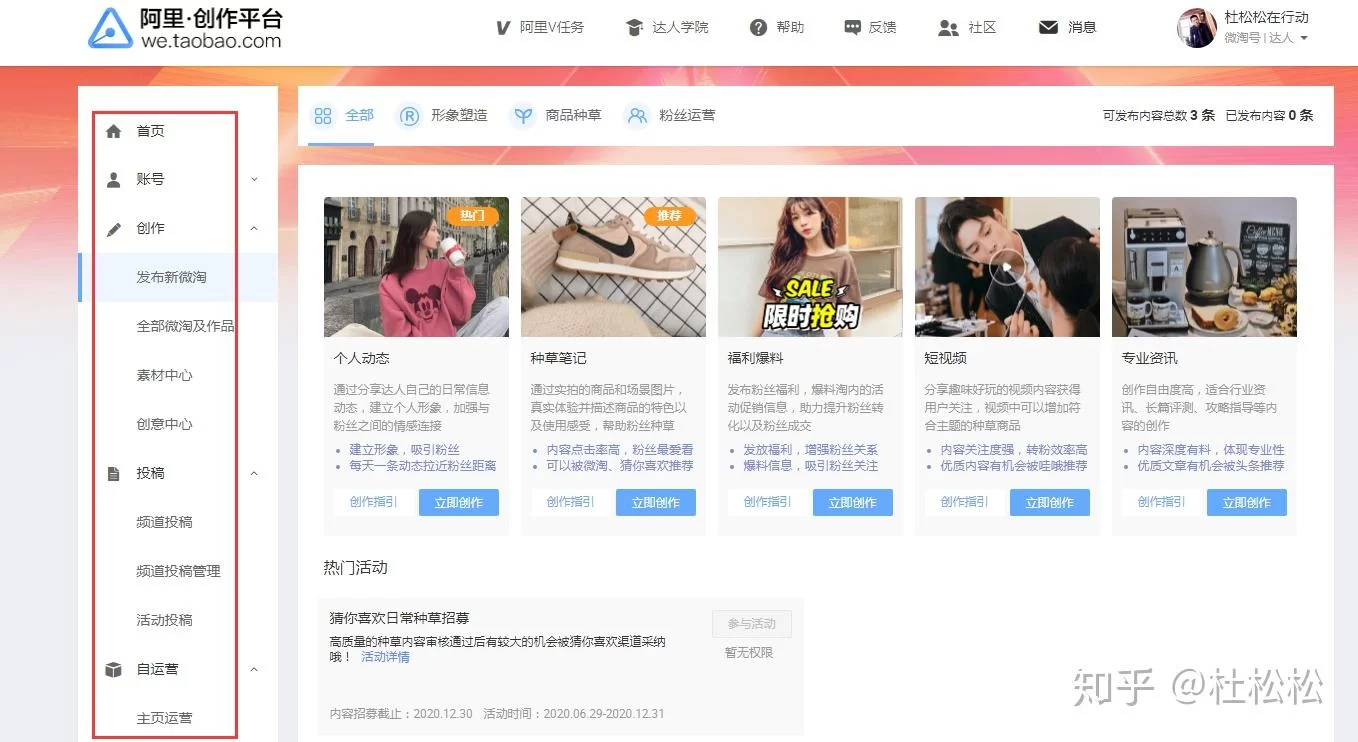Expand the 账号 sidebar section
The width and height of the screenshot is (1358, 742).
[253, 179]
